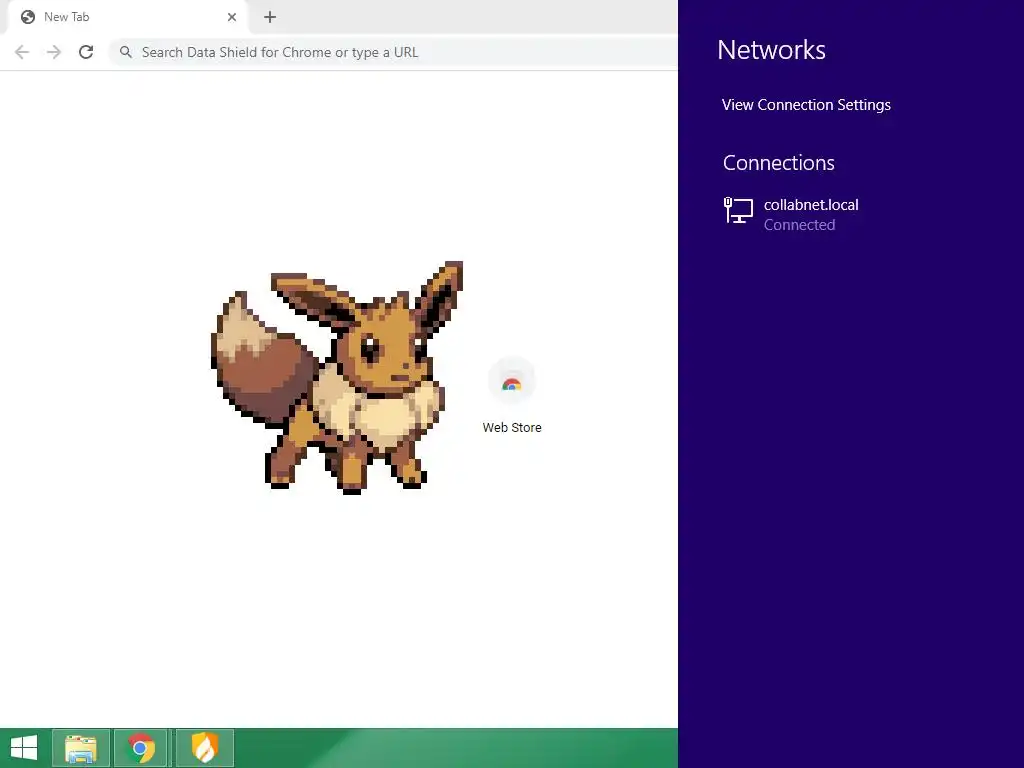Viewport: 1024px width, 768px height.
Task: Click the Connected status text
Action: click(799, 225)
